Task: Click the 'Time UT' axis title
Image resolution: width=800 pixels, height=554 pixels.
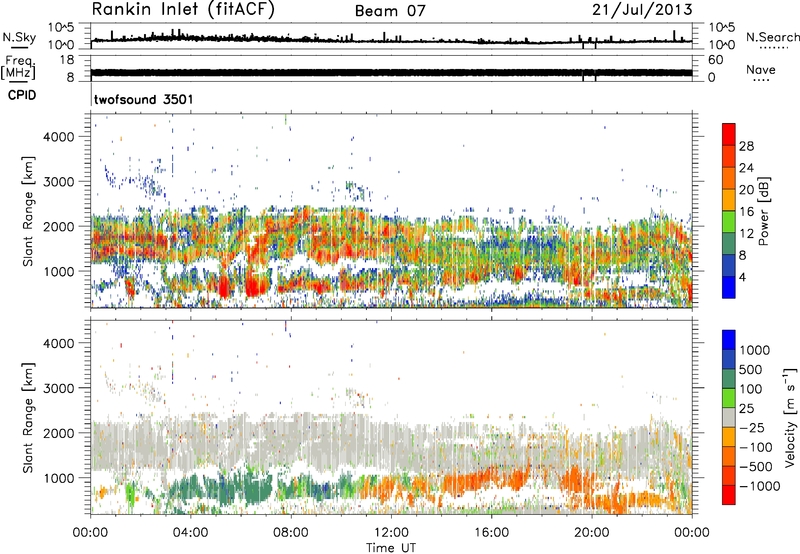Action: [x=391, y=548]
